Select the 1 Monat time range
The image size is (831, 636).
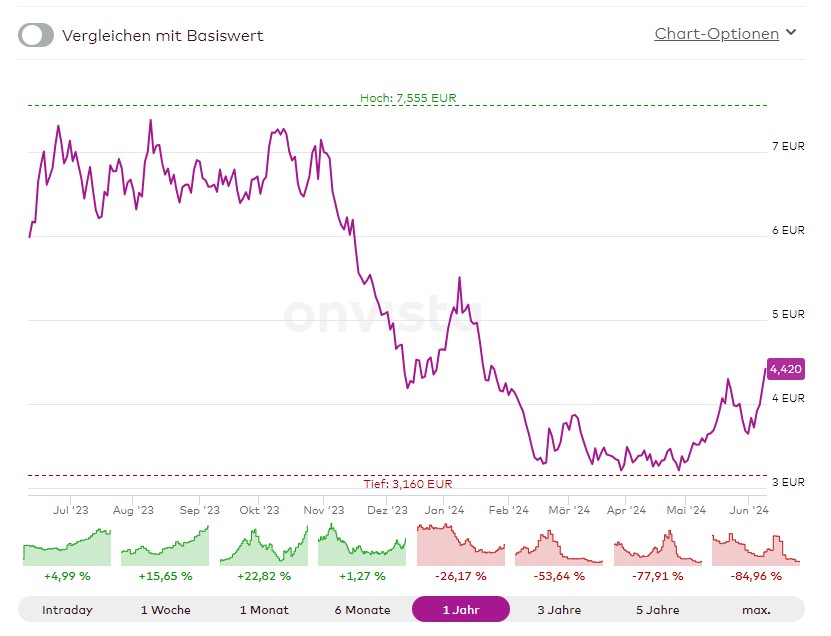(264, 609)
